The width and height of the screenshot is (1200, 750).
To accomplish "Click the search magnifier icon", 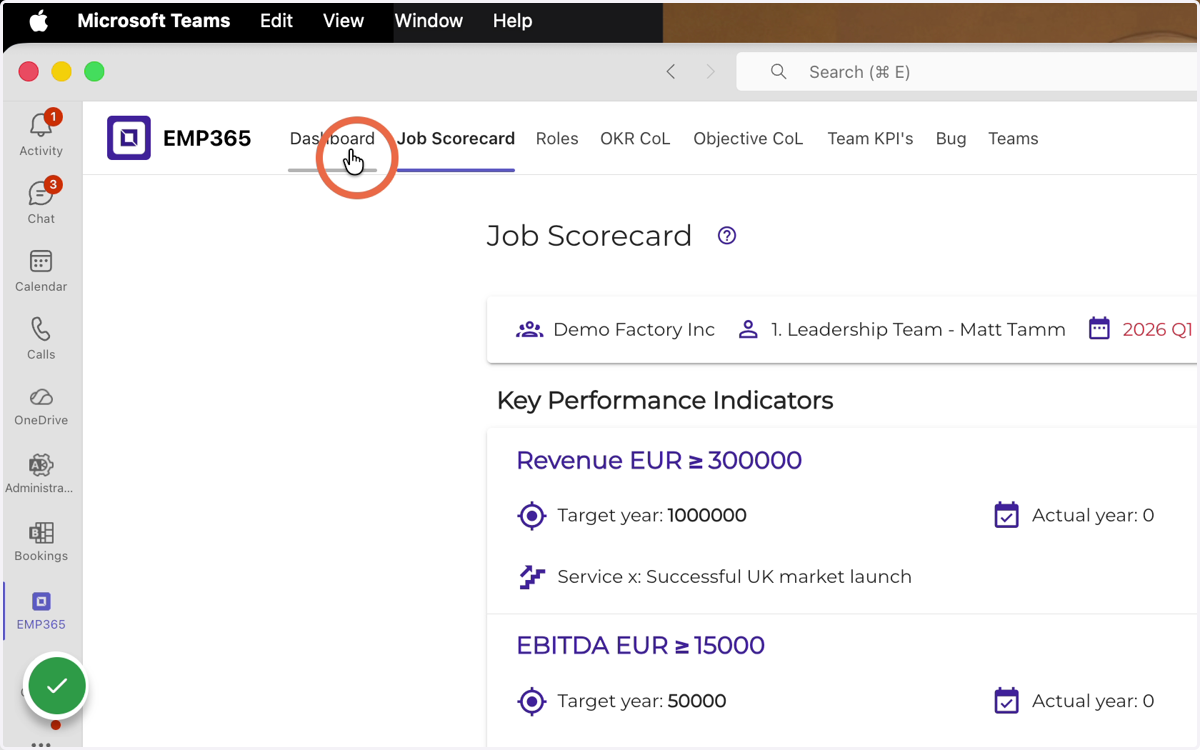I will (x=778, y=72).
